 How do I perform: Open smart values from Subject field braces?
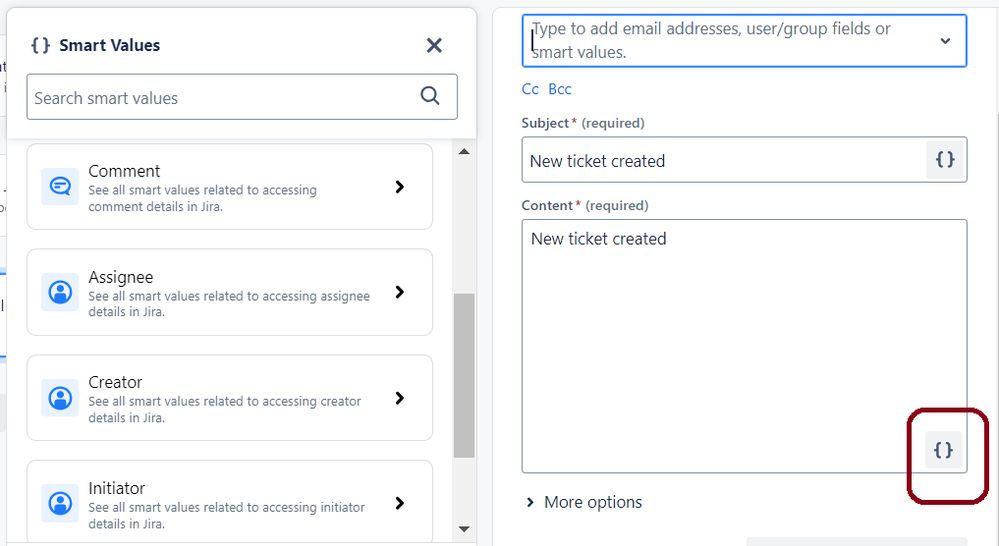[945, 160]
